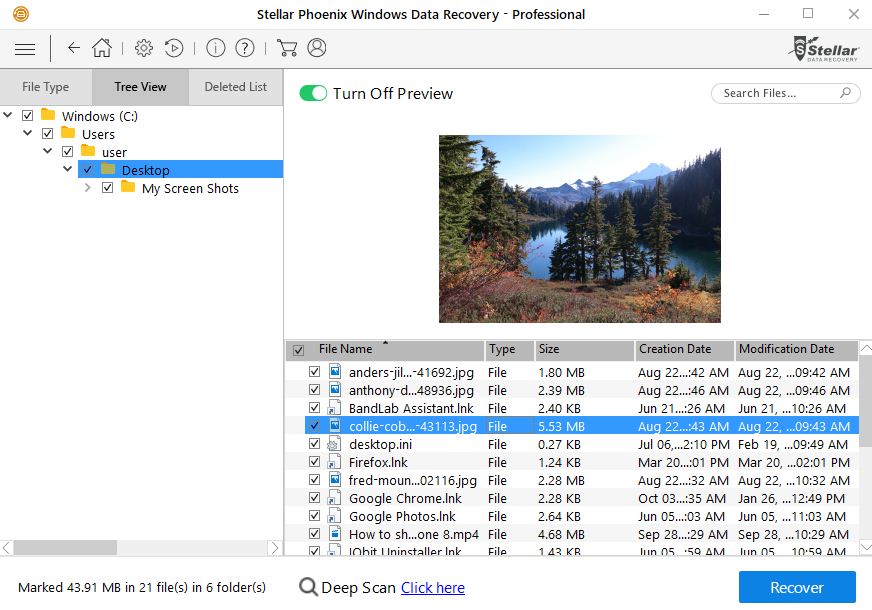The width and height of the screenshot is (872, 610).
Task: Click the image icon of fred-moun...02116.jpg
Action: click(334, 479)
